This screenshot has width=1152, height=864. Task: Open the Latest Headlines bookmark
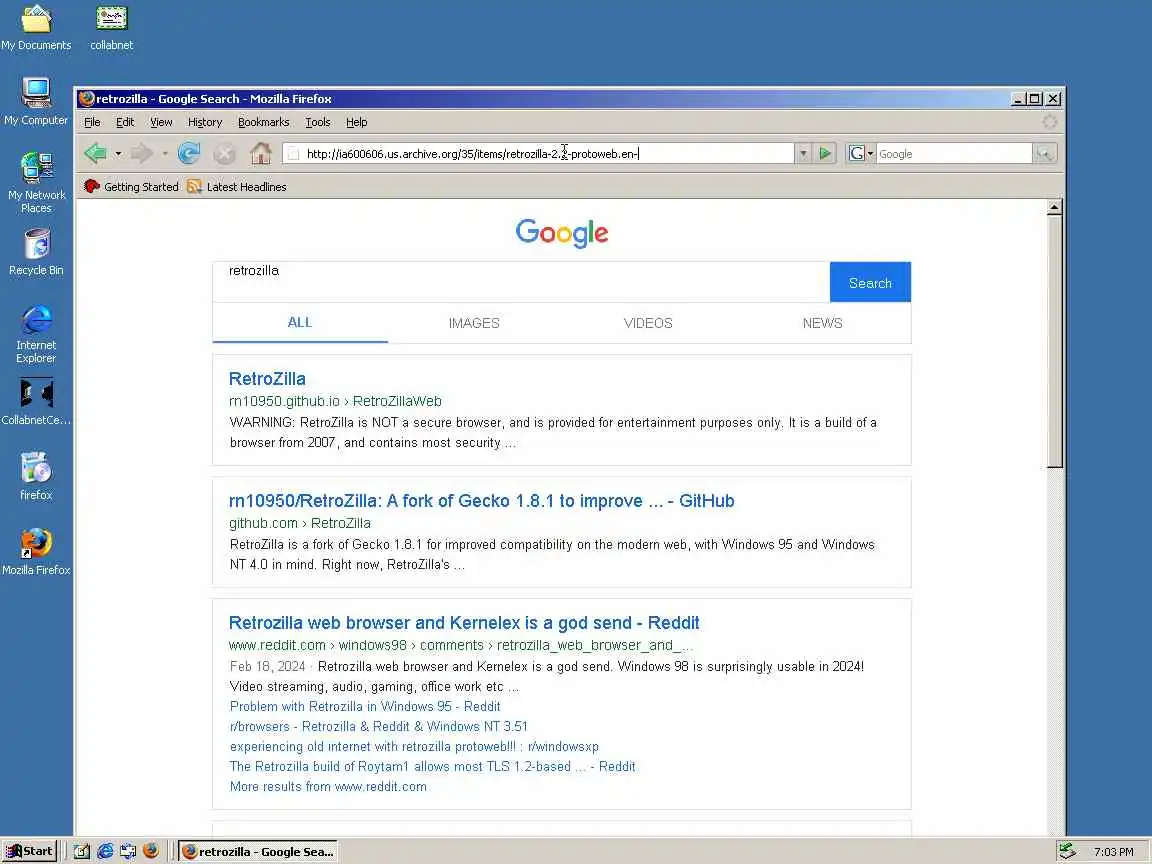click(237, 187)
